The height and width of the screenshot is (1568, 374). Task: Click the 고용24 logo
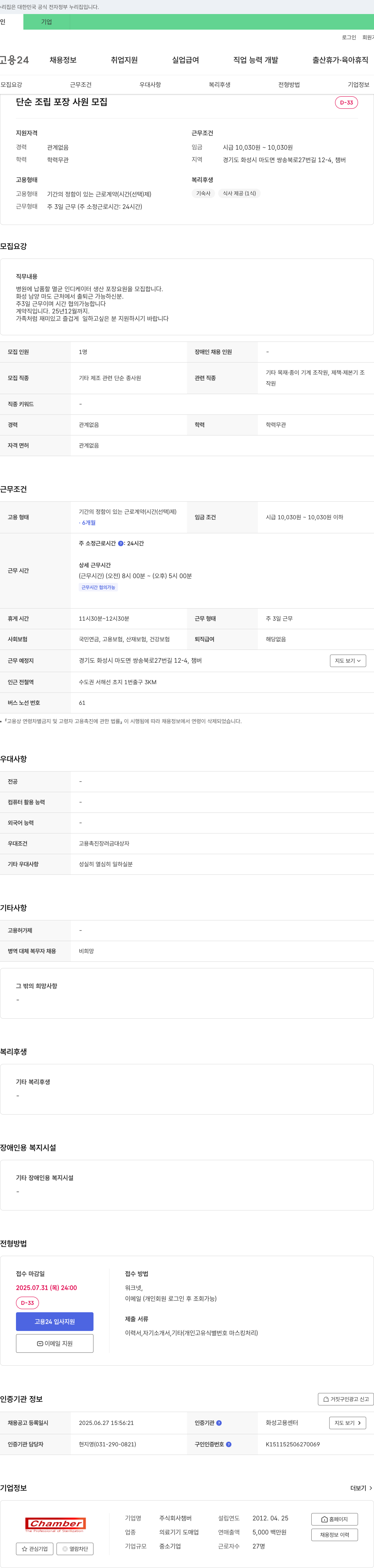click(x=14, y=60)
